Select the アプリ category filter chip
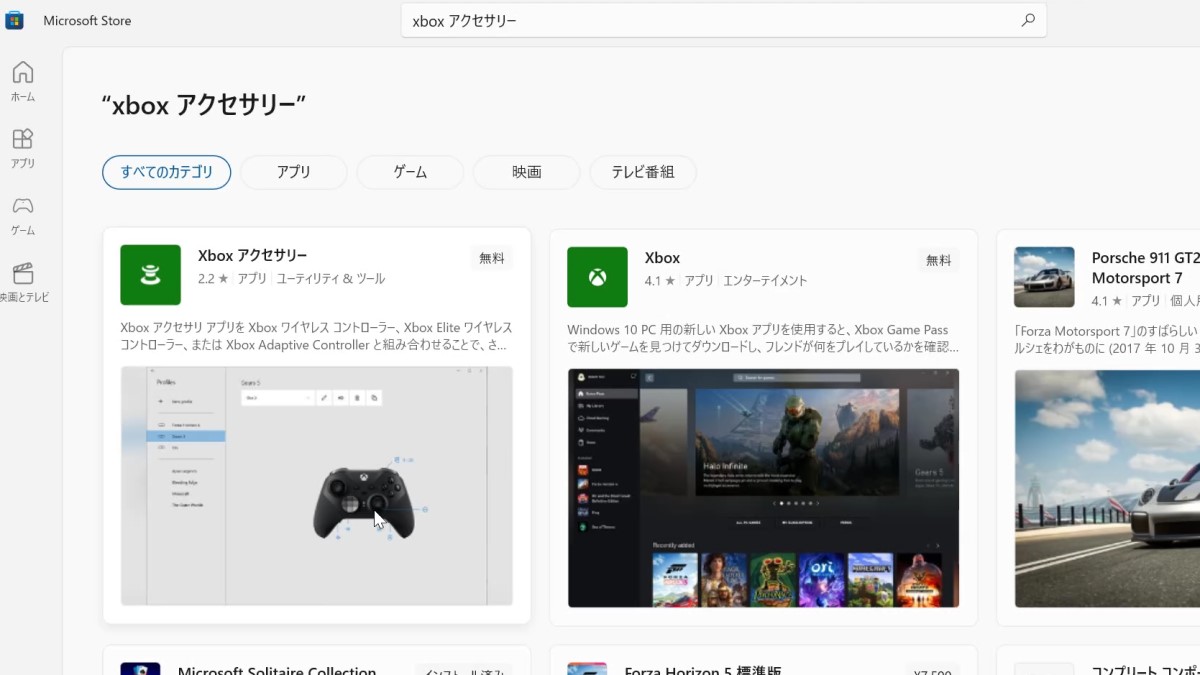Image resolution: width=1200 pixels, height=675 pixels. point(294,172)
